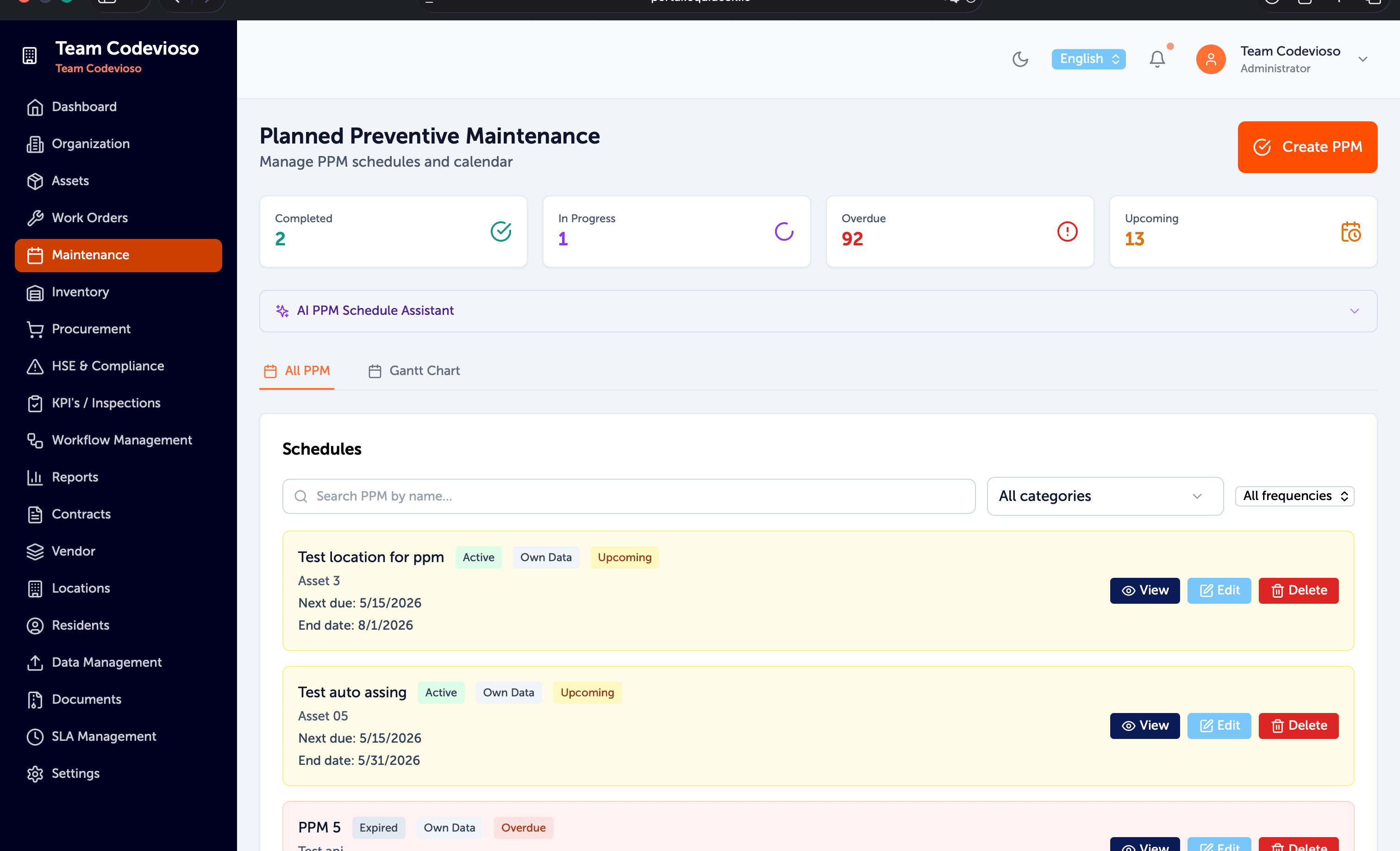Image resolution: width=1400 pixels, height=851 pixels.
Task: Click the Search PPM by name field
Action: pyautogui.click(x=629, y=496)
